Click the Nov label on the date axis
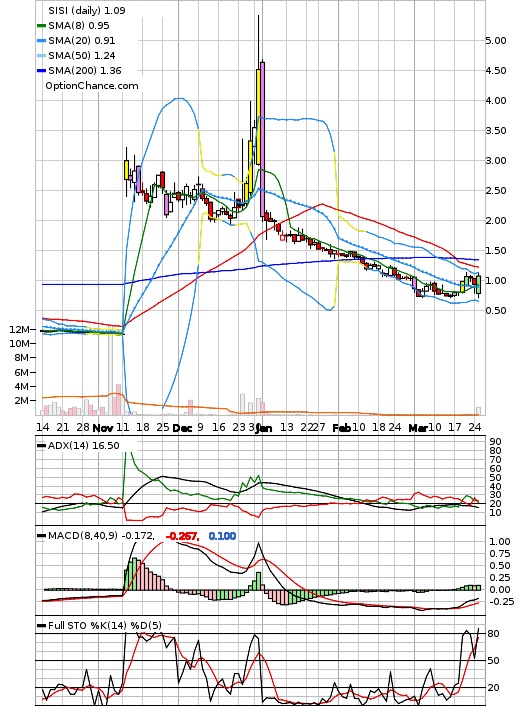The height and width of the screenshot is (706, 526). (x=103, y=428)
